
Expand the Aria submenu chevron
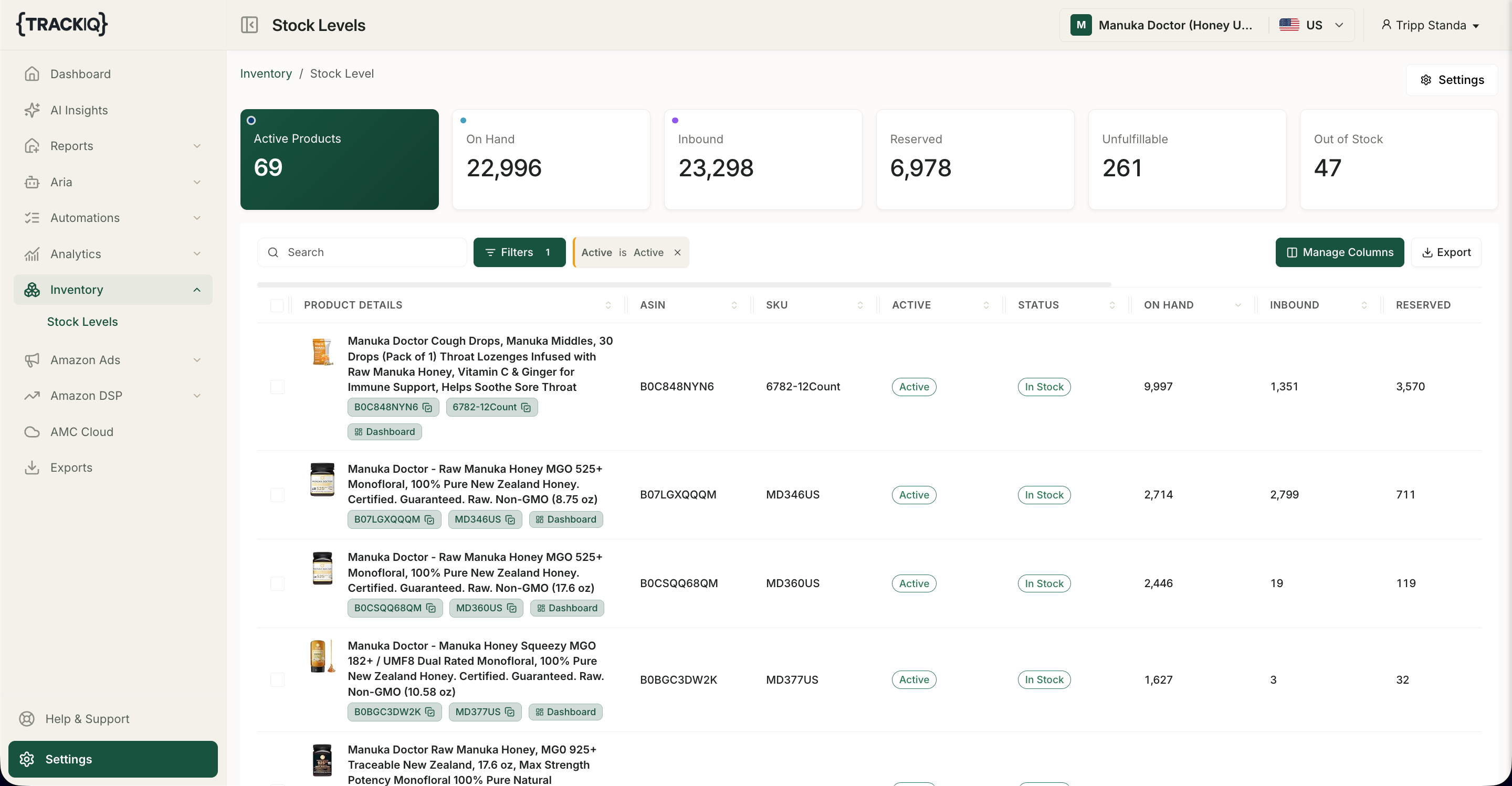(x=197, y=182)
